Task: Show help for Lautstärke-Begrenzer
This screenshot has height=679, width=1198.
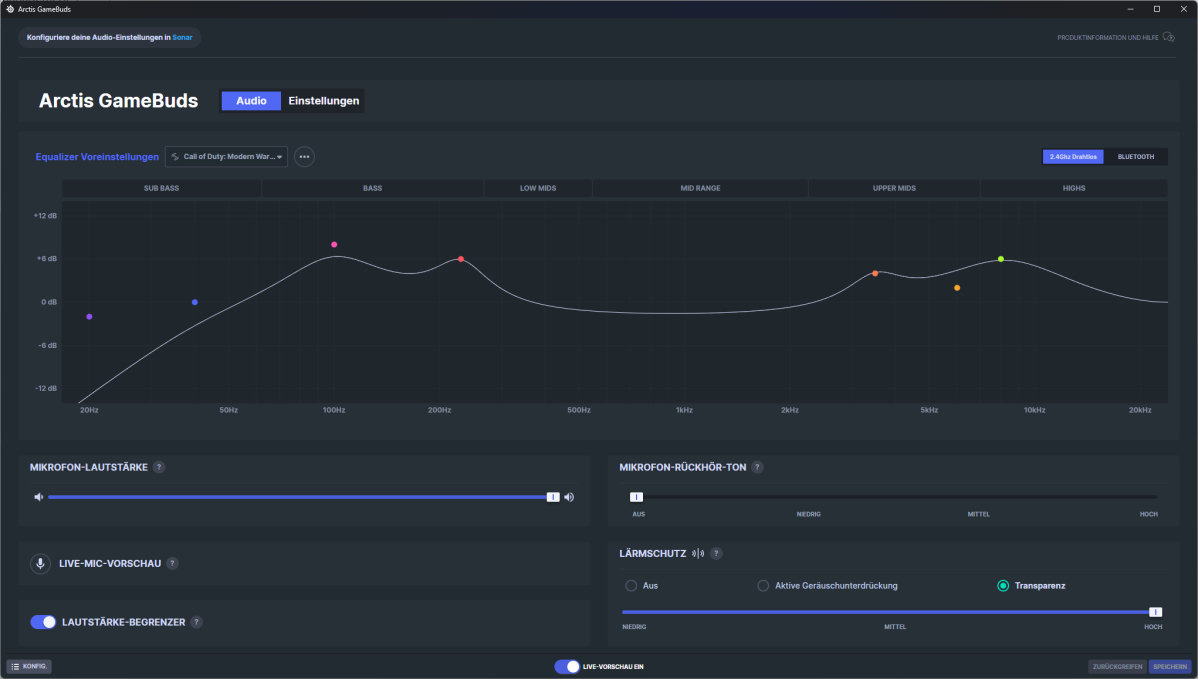Action: (196, 622)
